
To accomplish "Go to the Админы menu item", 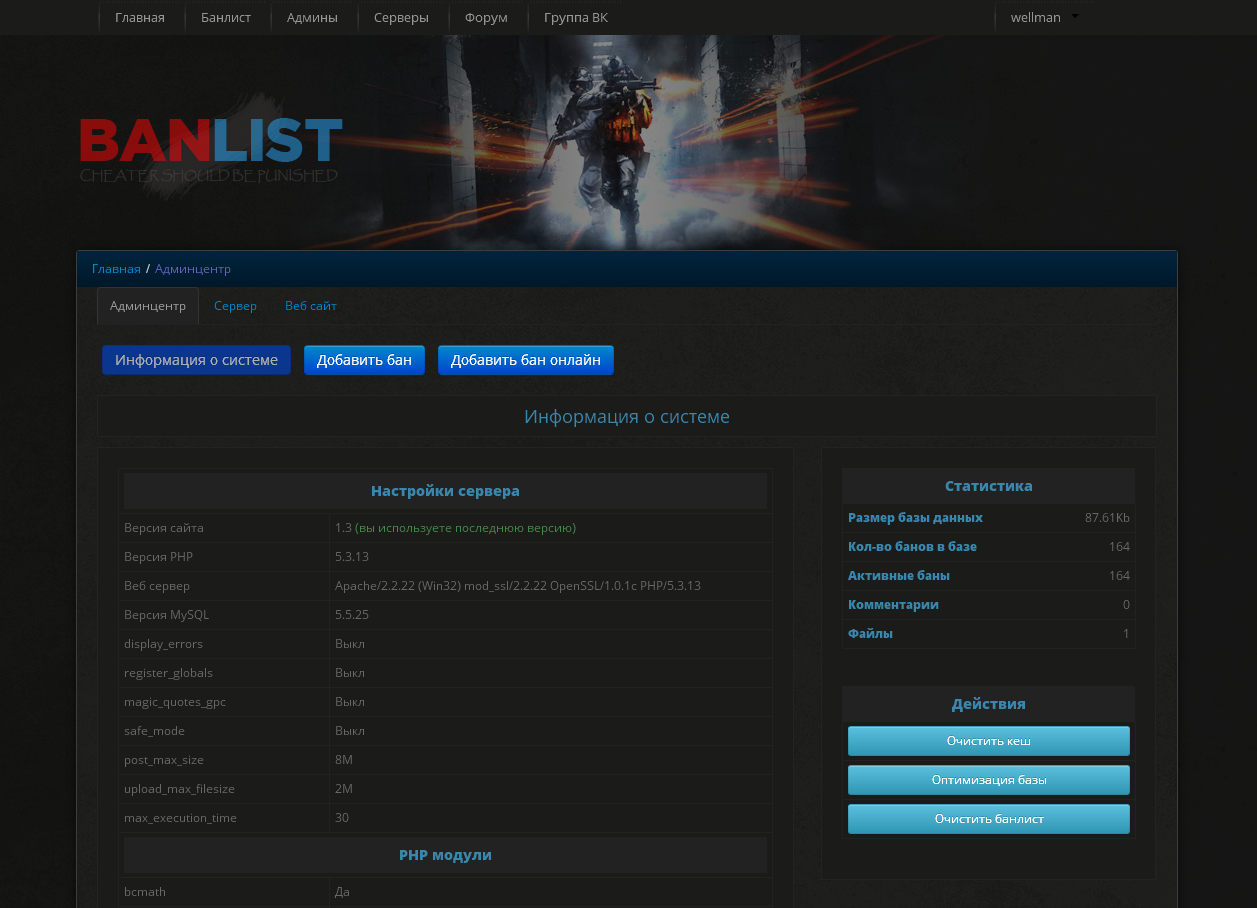I will point(312,17).
